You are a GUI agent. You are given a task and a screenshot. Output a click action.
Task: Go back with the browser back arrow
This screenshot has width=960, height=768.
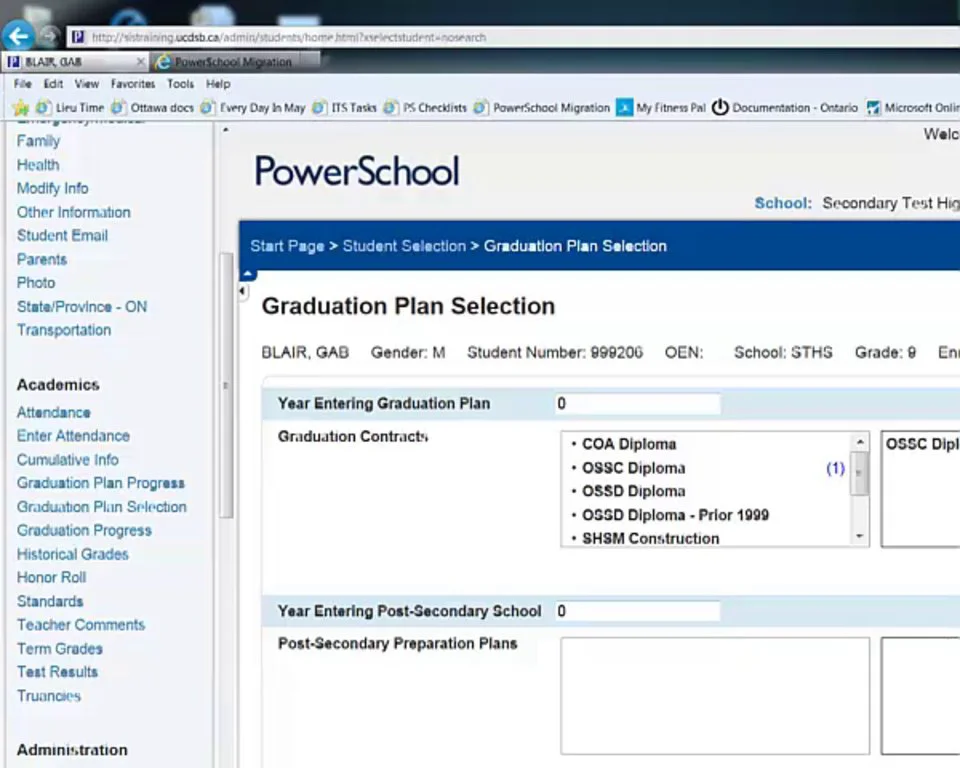(18, 36)
